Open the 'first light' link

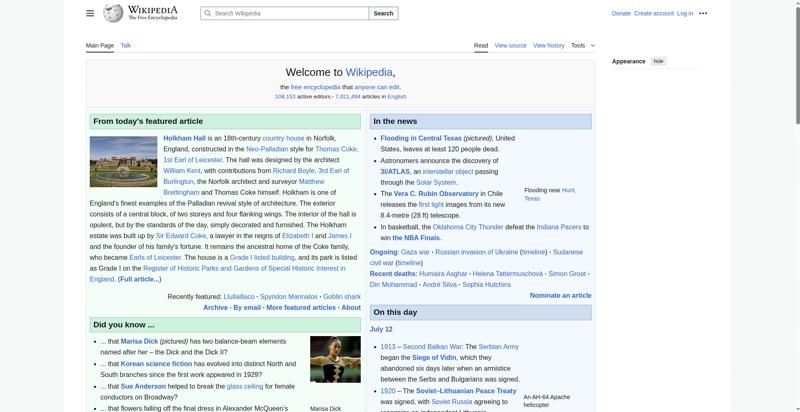click(431, 204)
